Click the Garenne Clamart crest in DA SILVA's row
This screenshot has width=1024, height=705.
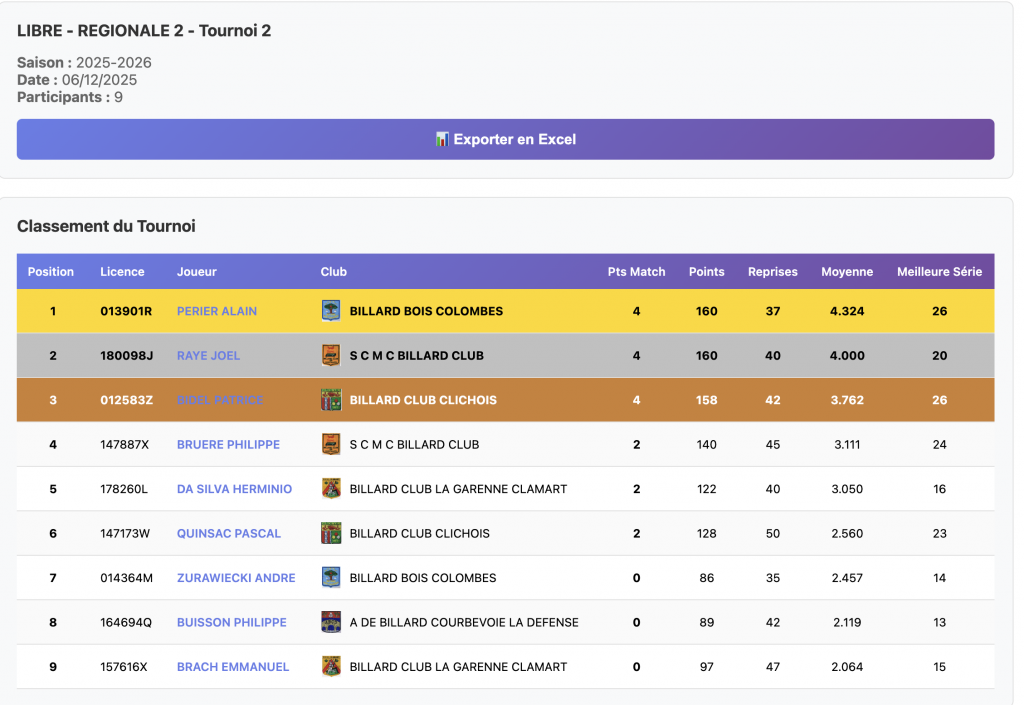(x=331, y=489)
